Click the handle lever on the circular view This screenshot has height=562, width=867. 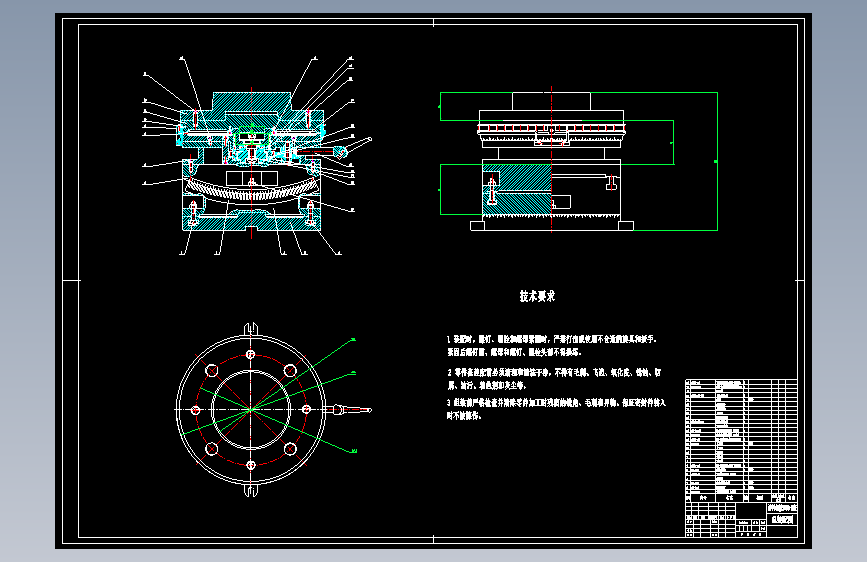(x=348, y=410)
